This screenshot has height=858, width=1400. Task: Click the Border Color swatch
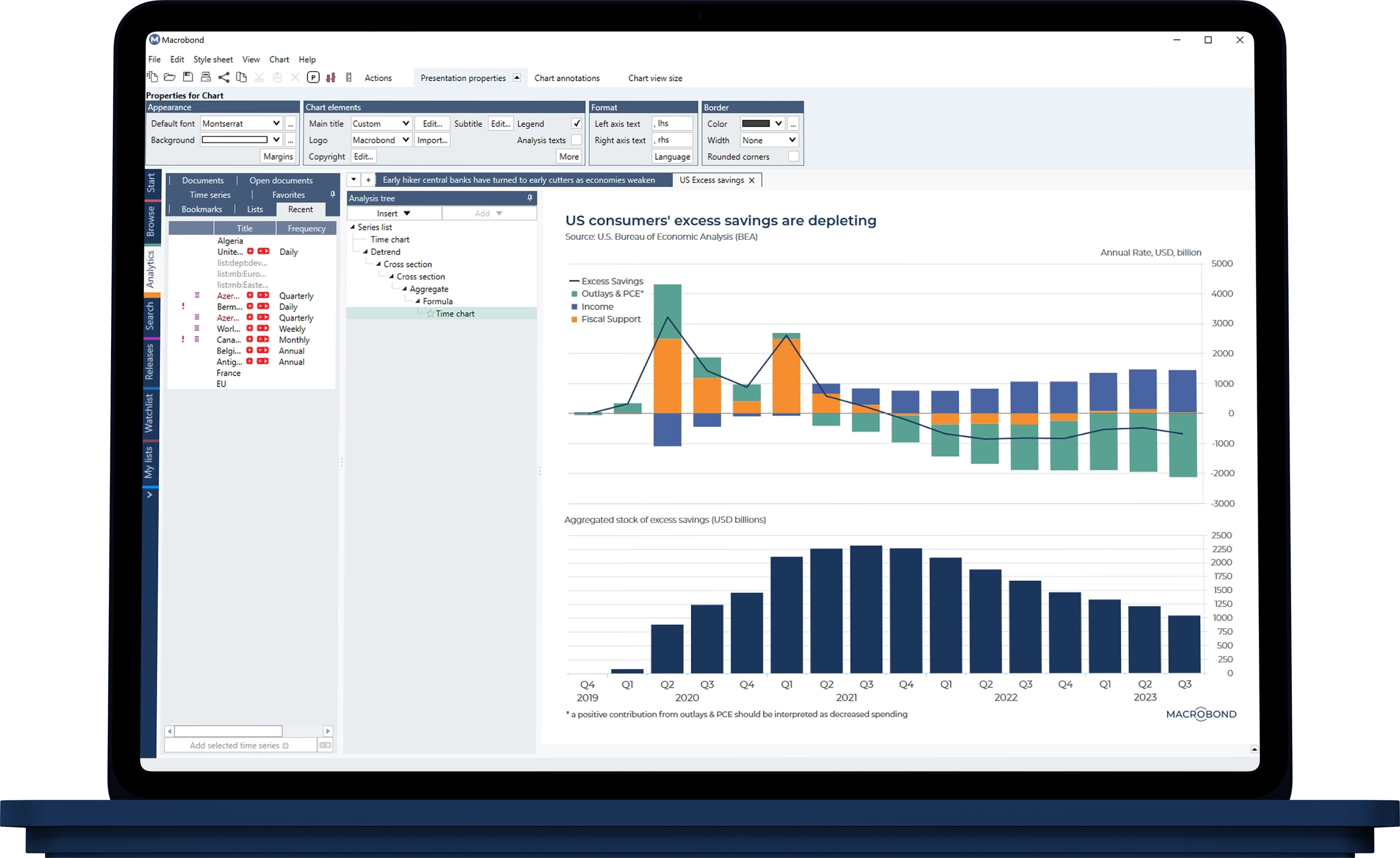click(x=756, y=123)
